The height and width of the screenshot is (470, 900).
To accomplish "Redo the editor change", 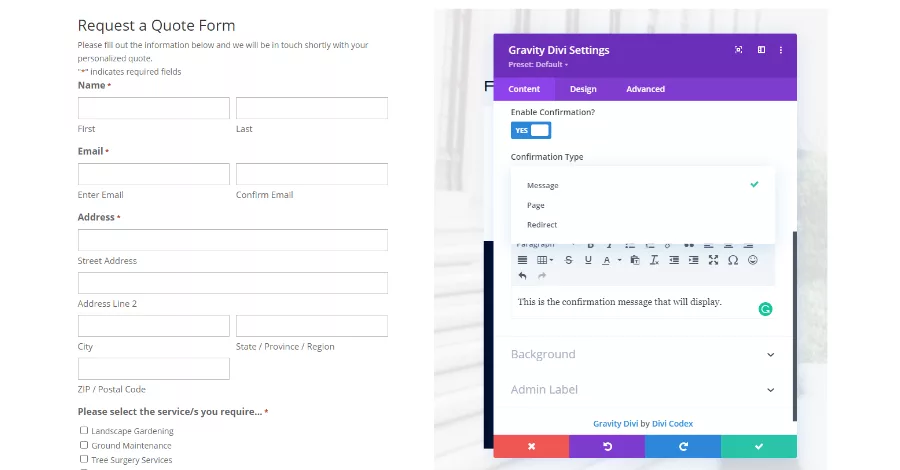I will click(542, 276).
